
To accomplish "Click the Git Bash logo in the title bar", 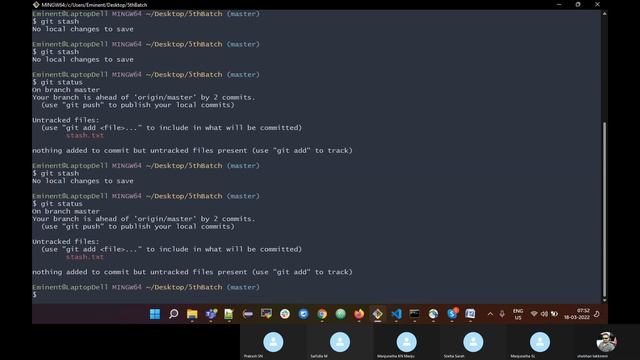I will point(36,4).
